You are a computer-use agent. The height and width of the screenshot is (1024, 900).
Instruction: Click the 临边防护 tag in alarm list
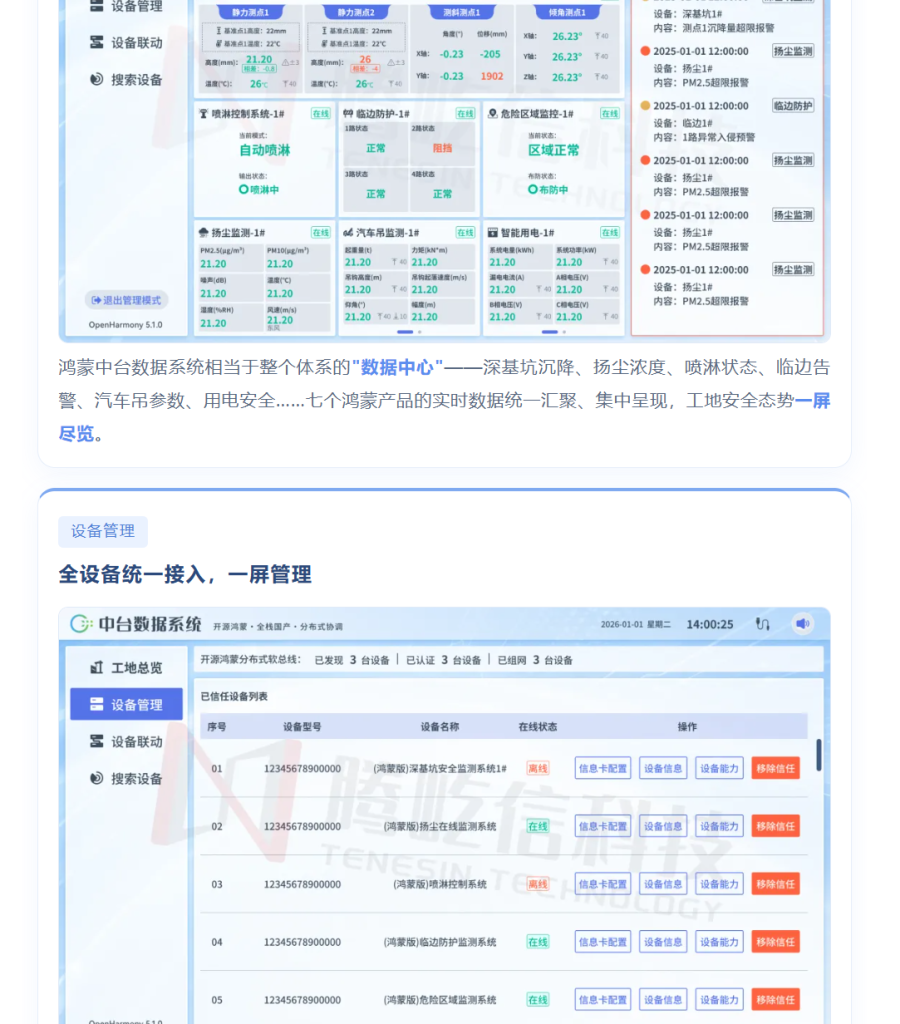coord(793,106)
